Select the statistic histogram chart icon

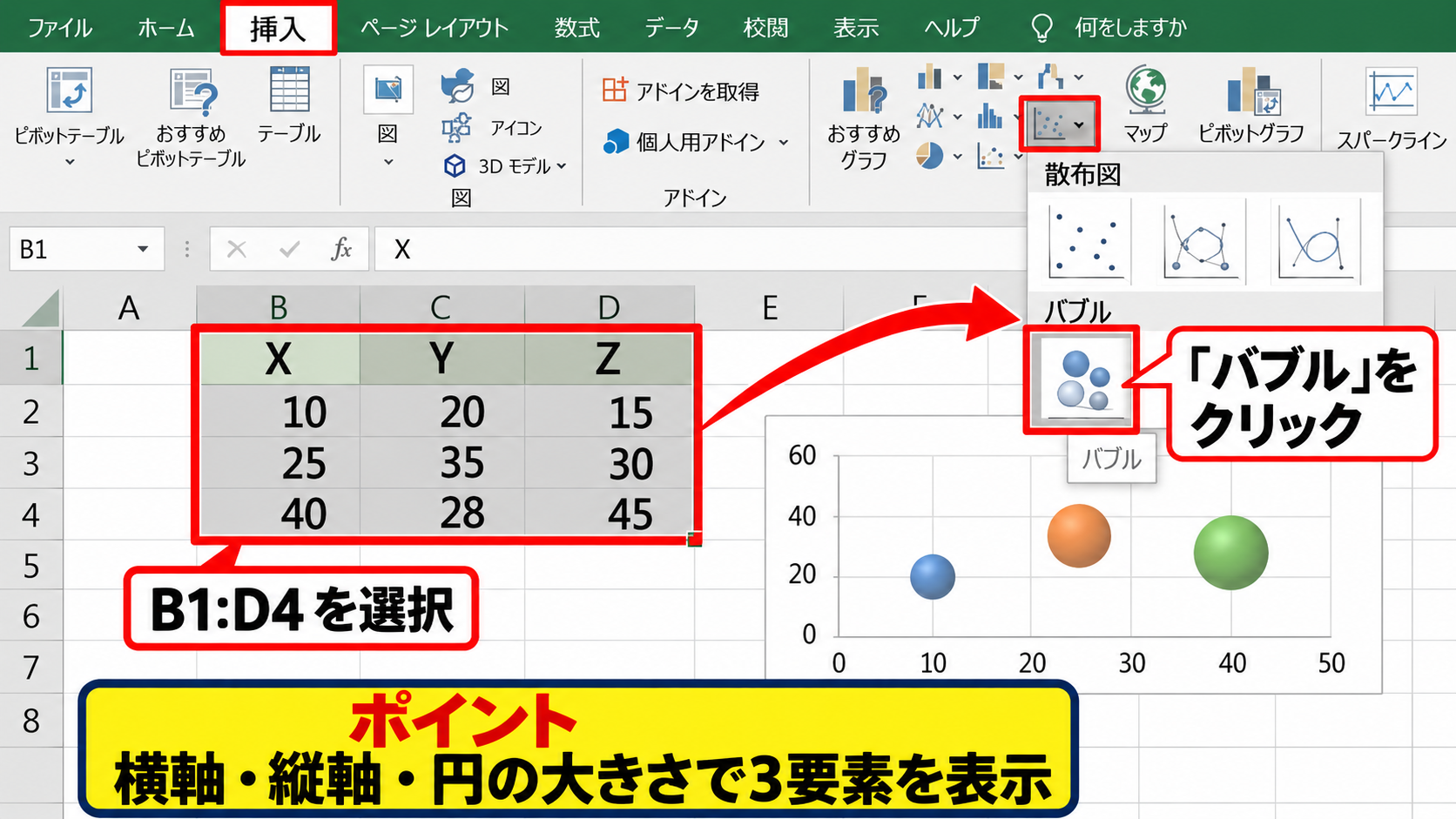991,116
